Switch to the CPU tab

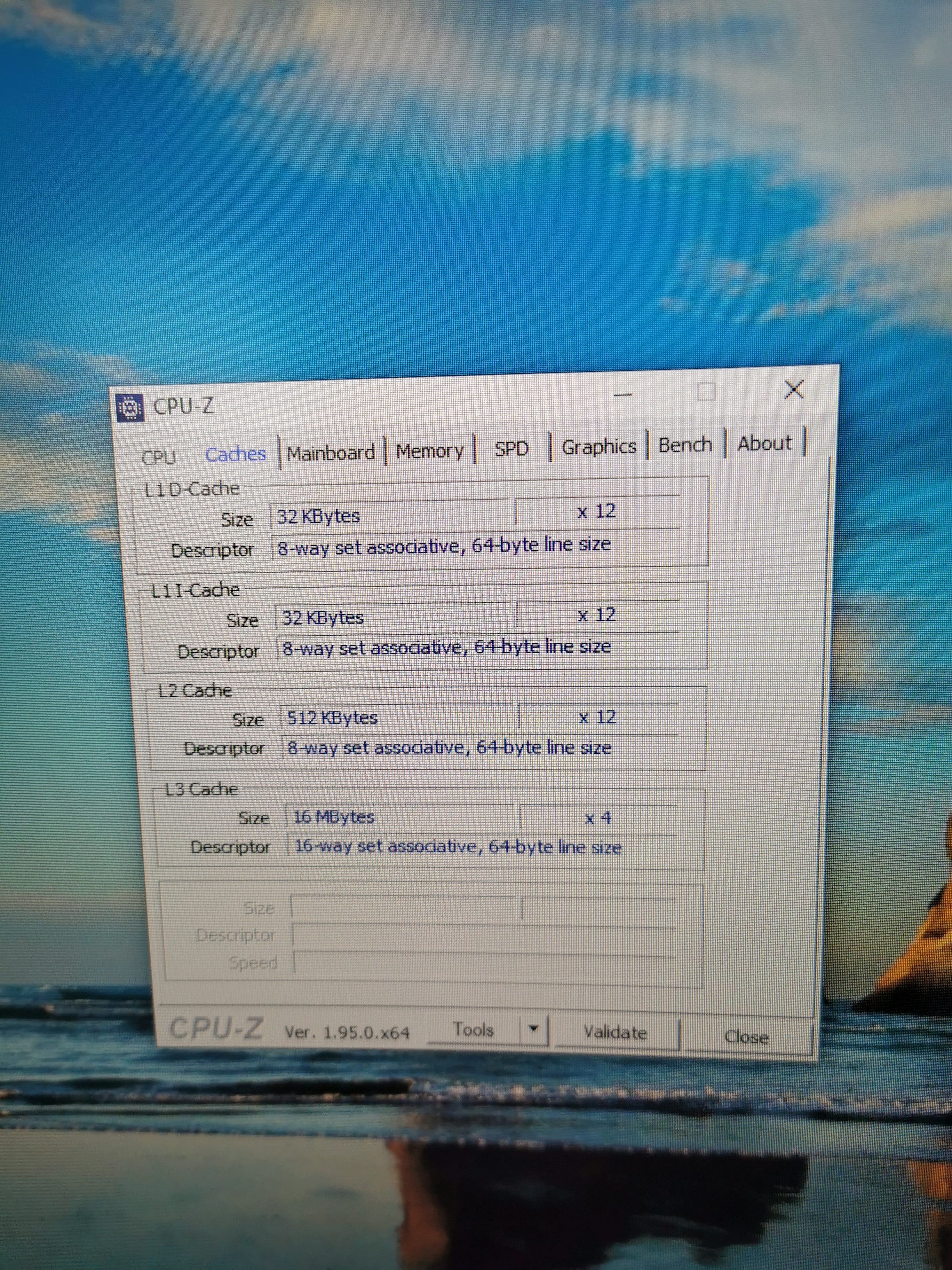(158, 457)
